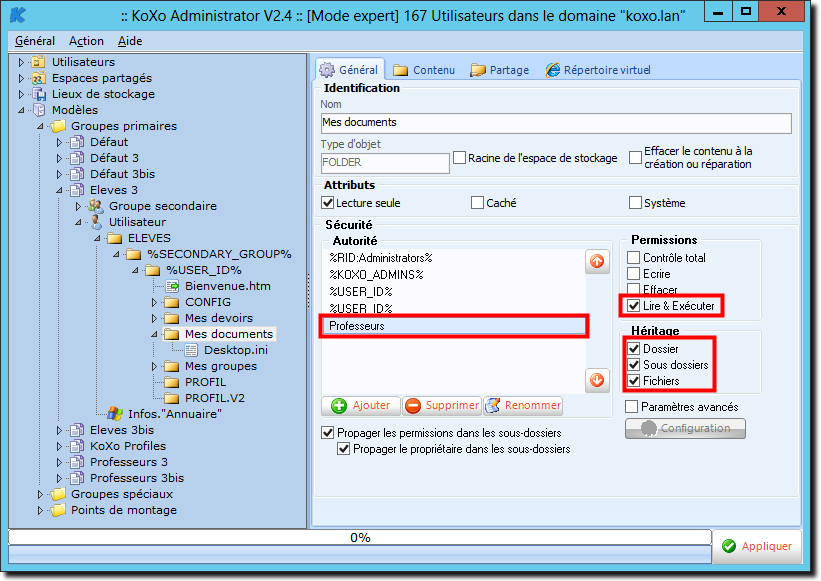Enable the Système attribute checkbox
This screenshot has height=581, width=821.
click(635, 203)
